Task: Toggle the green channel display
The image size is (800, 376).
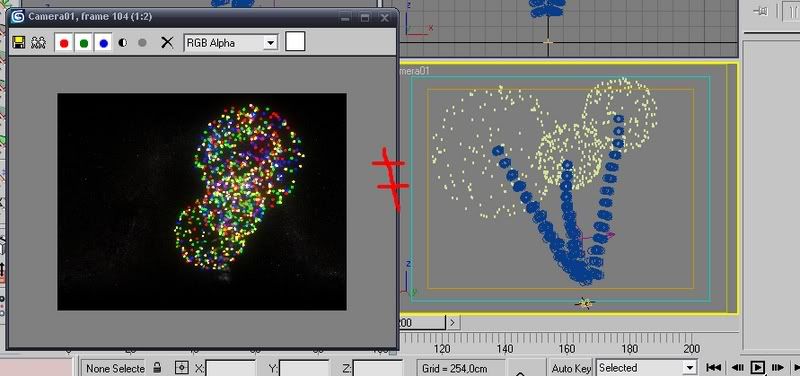Action: (84, 43)
